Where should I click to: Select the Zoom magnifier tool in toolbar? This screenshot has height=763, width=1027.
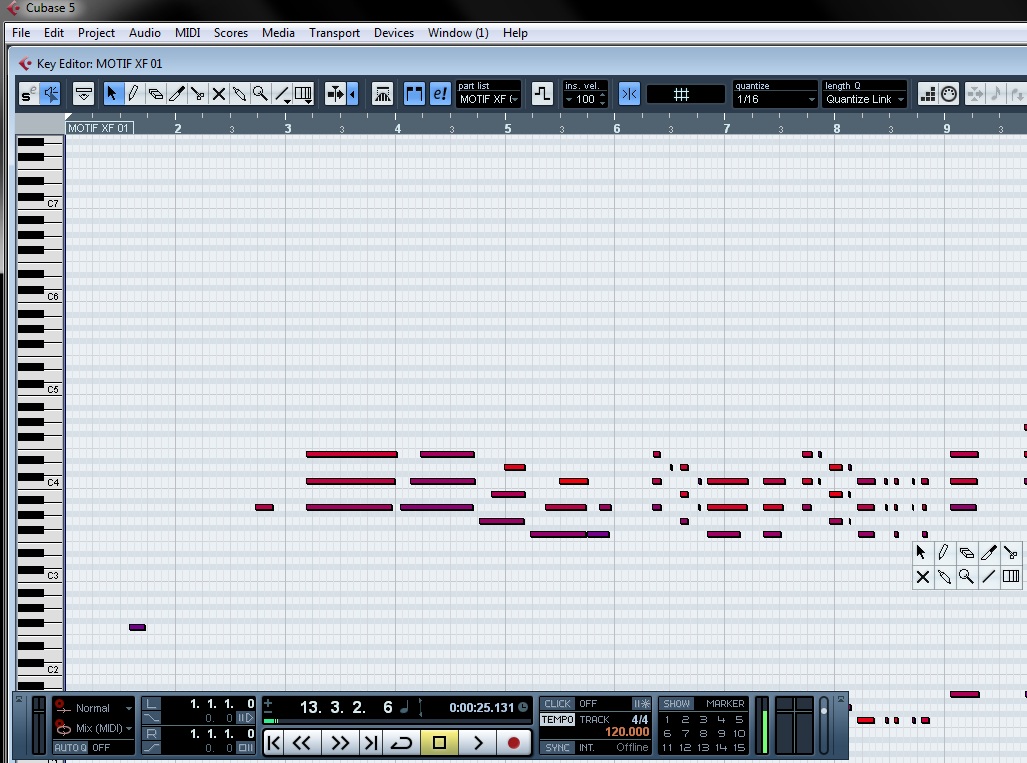click(x=260, y=94)
